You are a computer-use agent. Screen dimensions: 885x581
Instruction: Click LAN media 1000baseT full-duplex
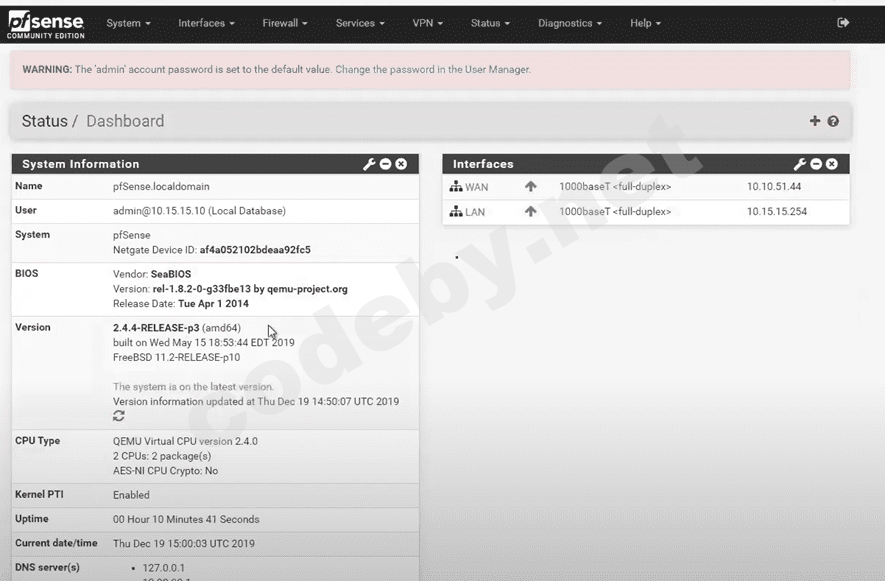coord(615,211)
